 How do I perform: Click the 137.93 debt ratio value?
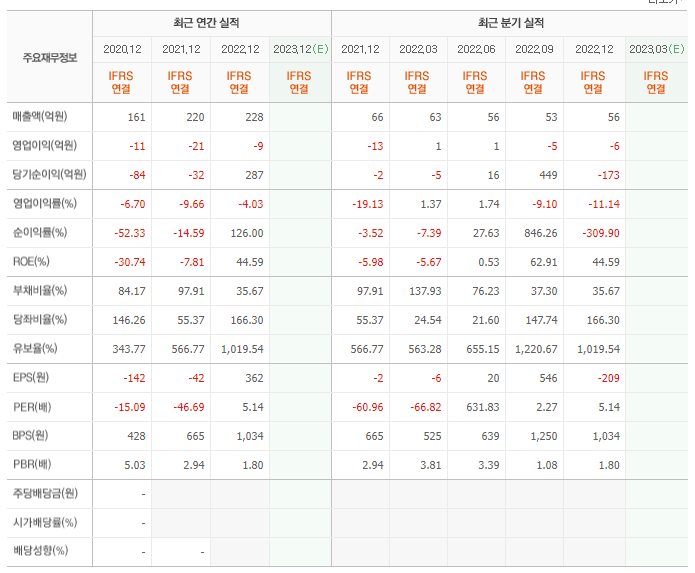[425, 292]
